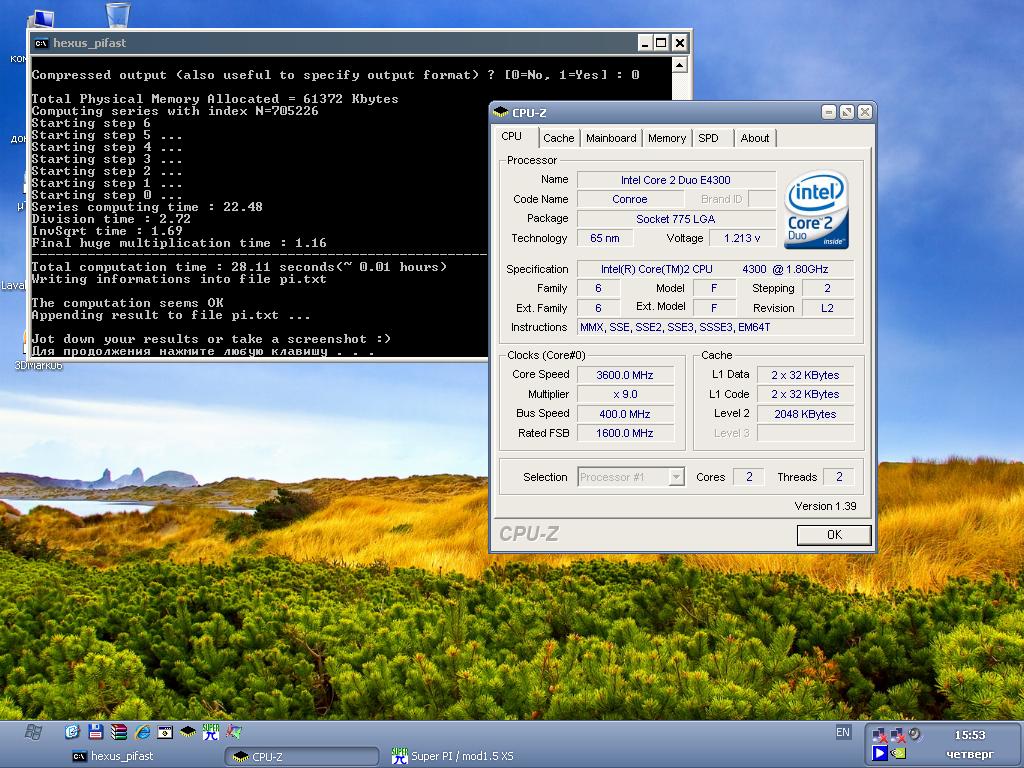Image resolution: width=1024 pixels, height=768 pixels.
Task: Open the Cache tab in CPU-Z
Action: [x=558, y=138]
